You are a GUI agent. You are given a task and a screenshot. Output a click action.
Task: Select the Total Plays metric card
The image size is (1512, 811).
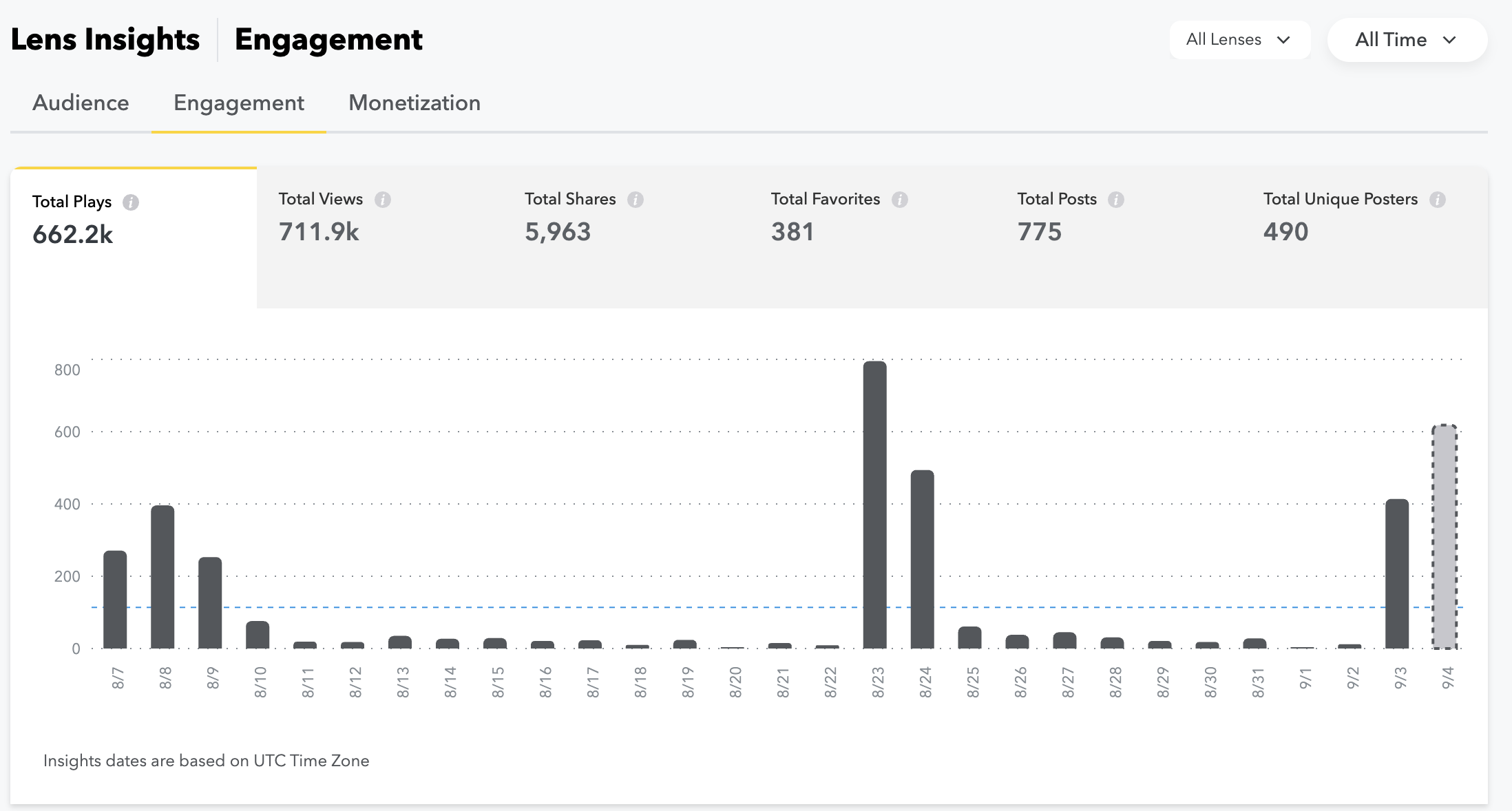pyautogui.click(x=134, y=238)
